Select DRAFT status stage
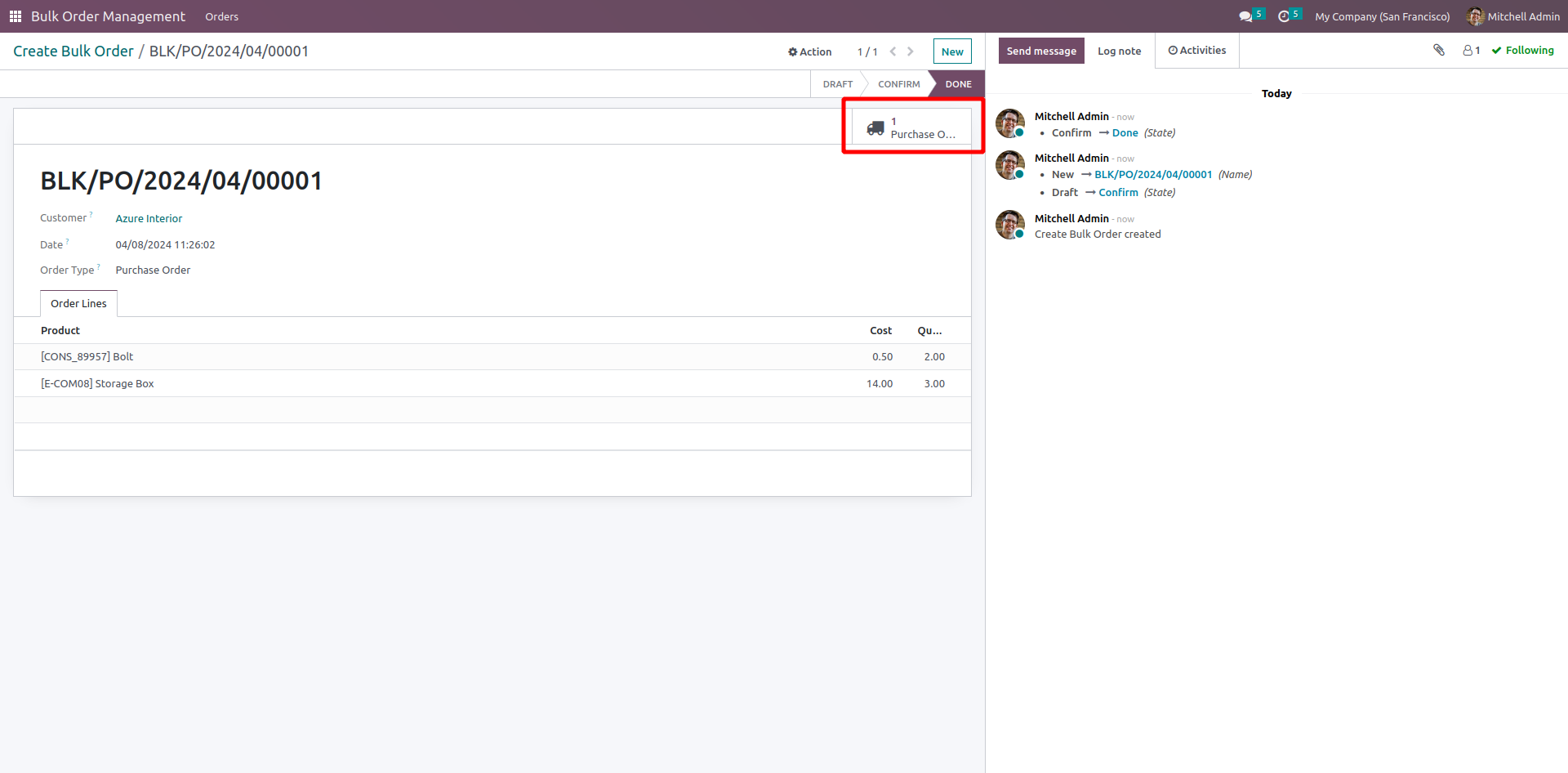Viewport: 1568px width, 773px height. click(837, 84)
